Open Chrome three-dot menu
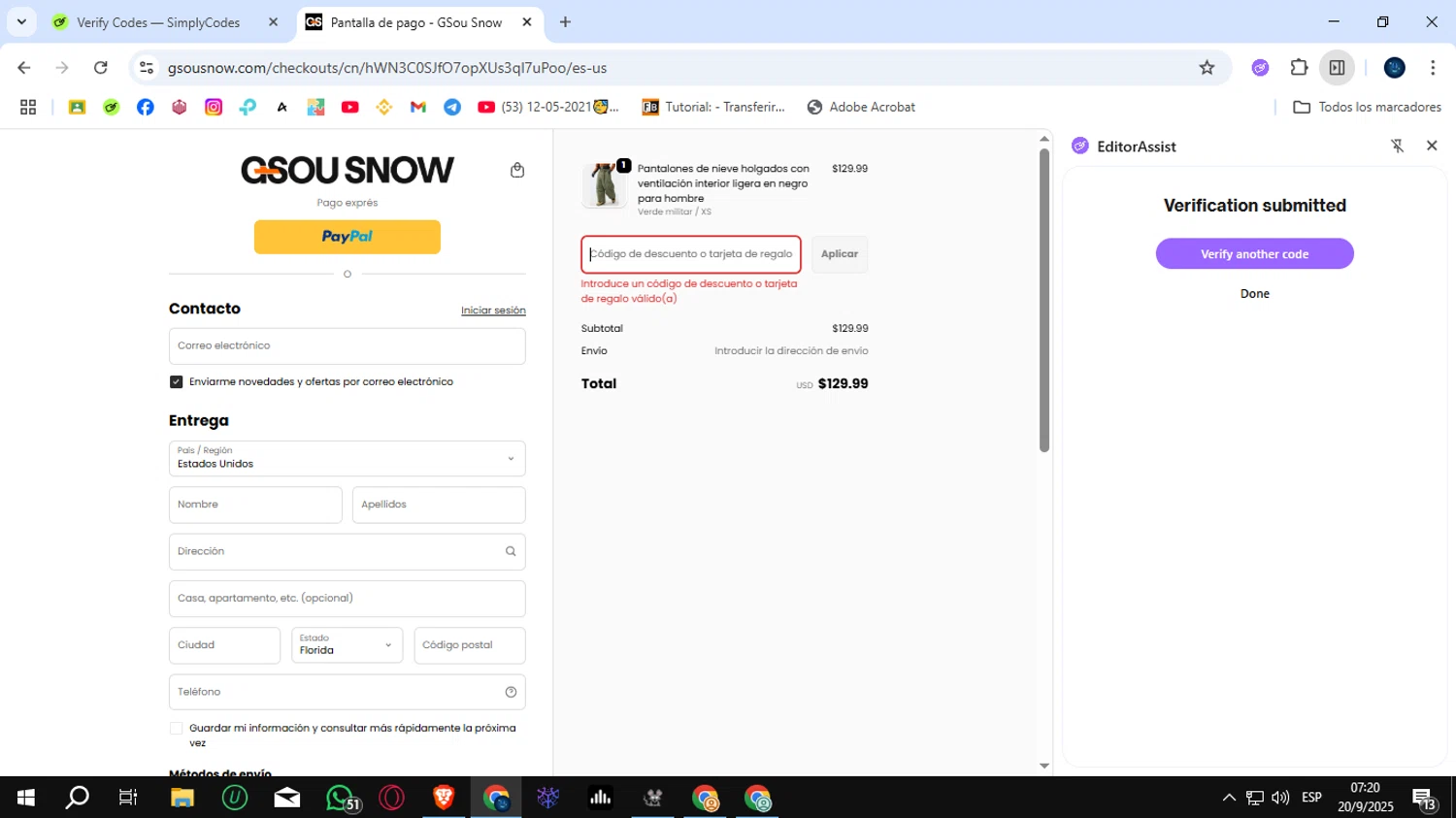The height and width of the screenshot is (818, 1456). (1433, 68)
